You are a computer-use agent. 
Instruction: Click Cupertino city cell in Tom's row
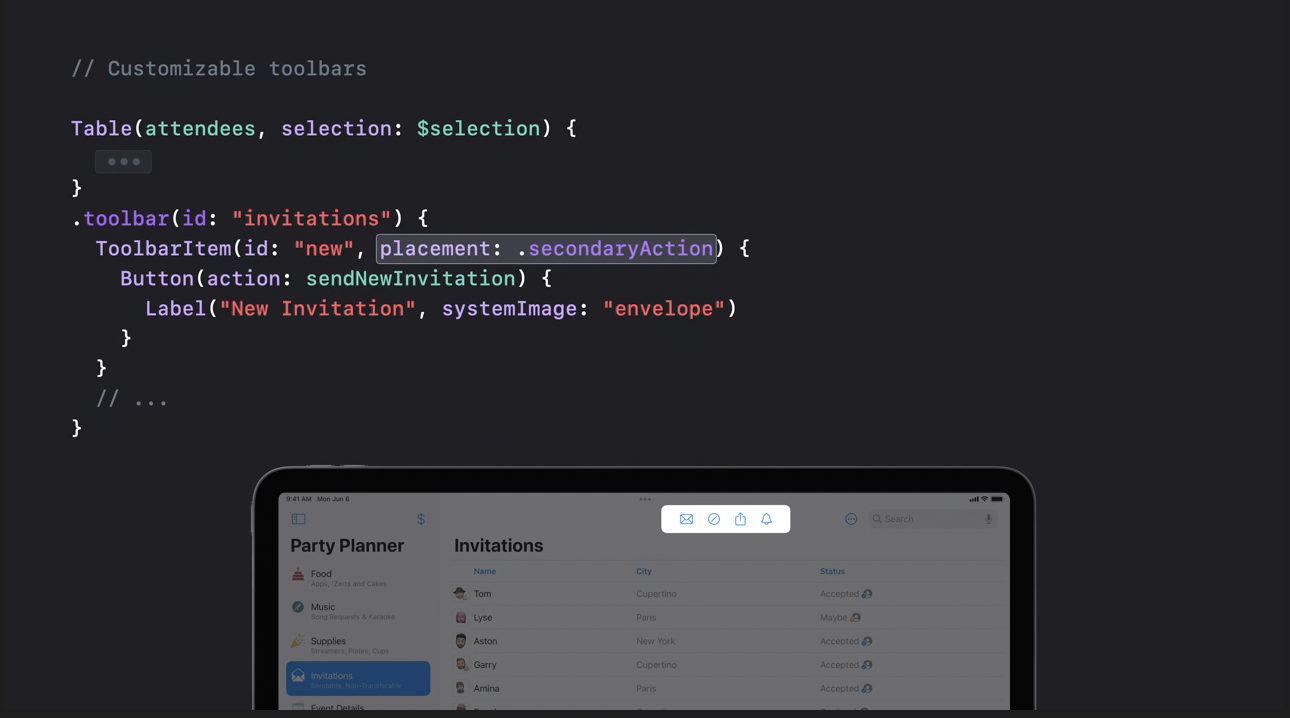pyautogui.click(x=656, y=594)
